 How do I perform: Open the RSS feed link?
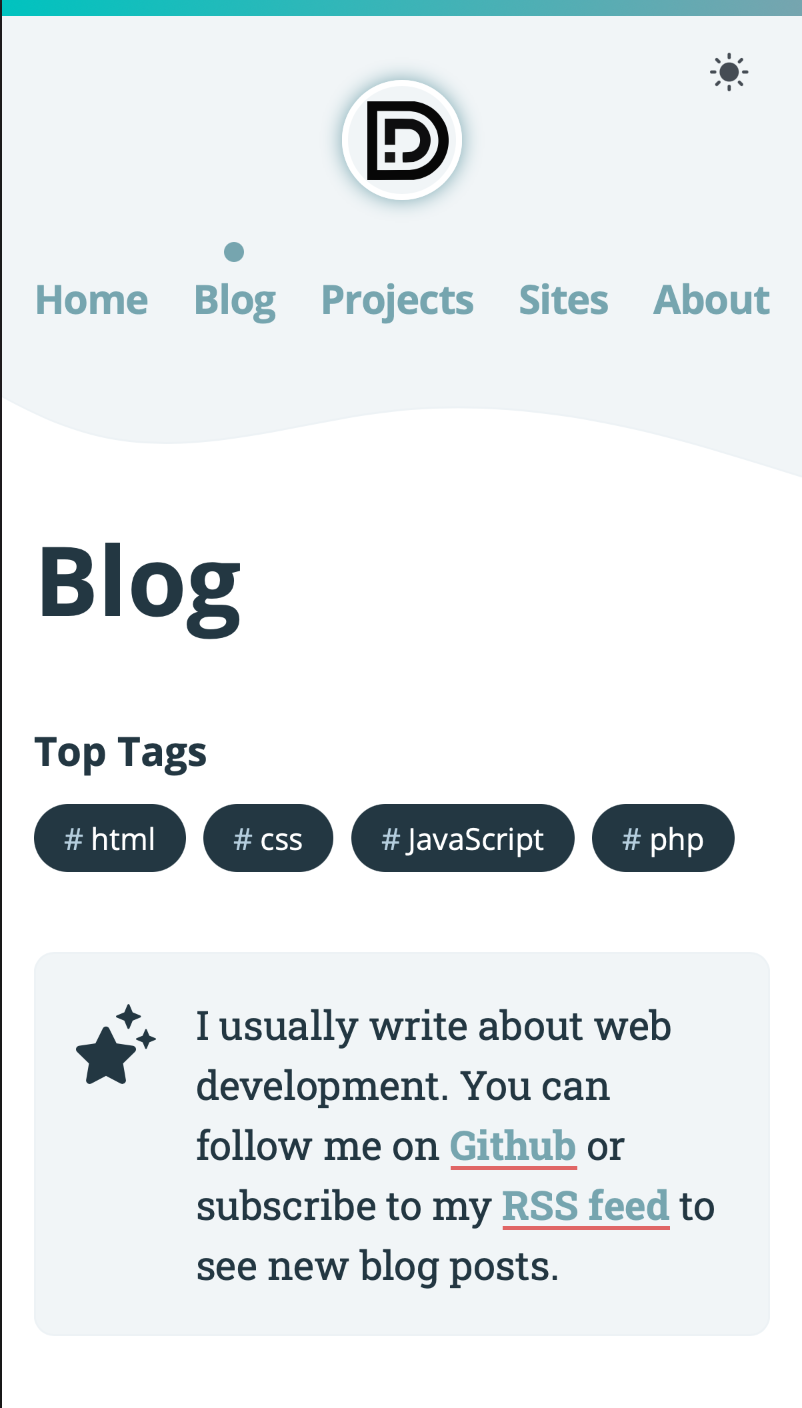pyautogui.click(x=585, y=1206)
